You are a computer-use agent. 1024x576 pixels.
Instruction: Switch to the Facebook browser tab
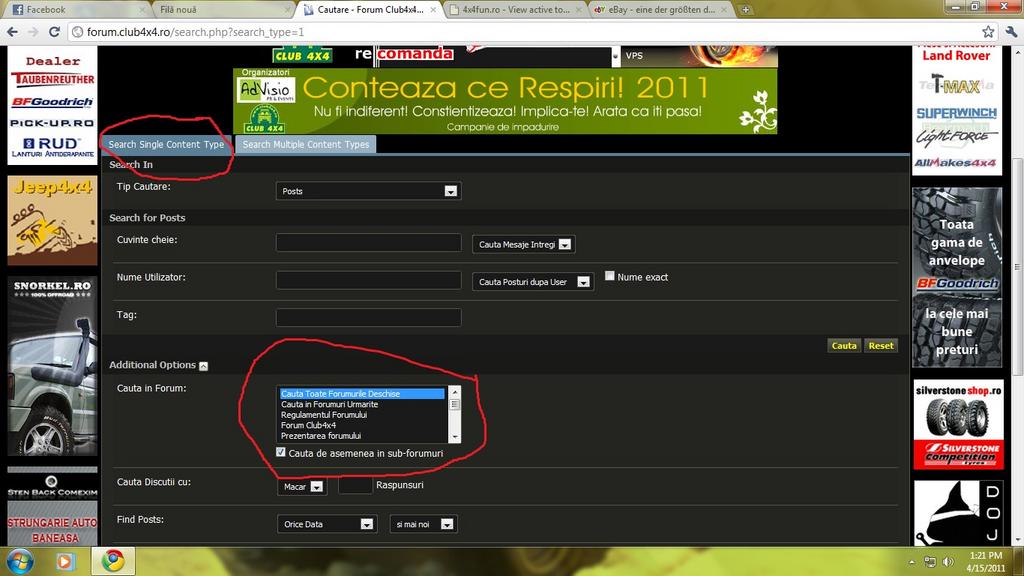(46, 9)
